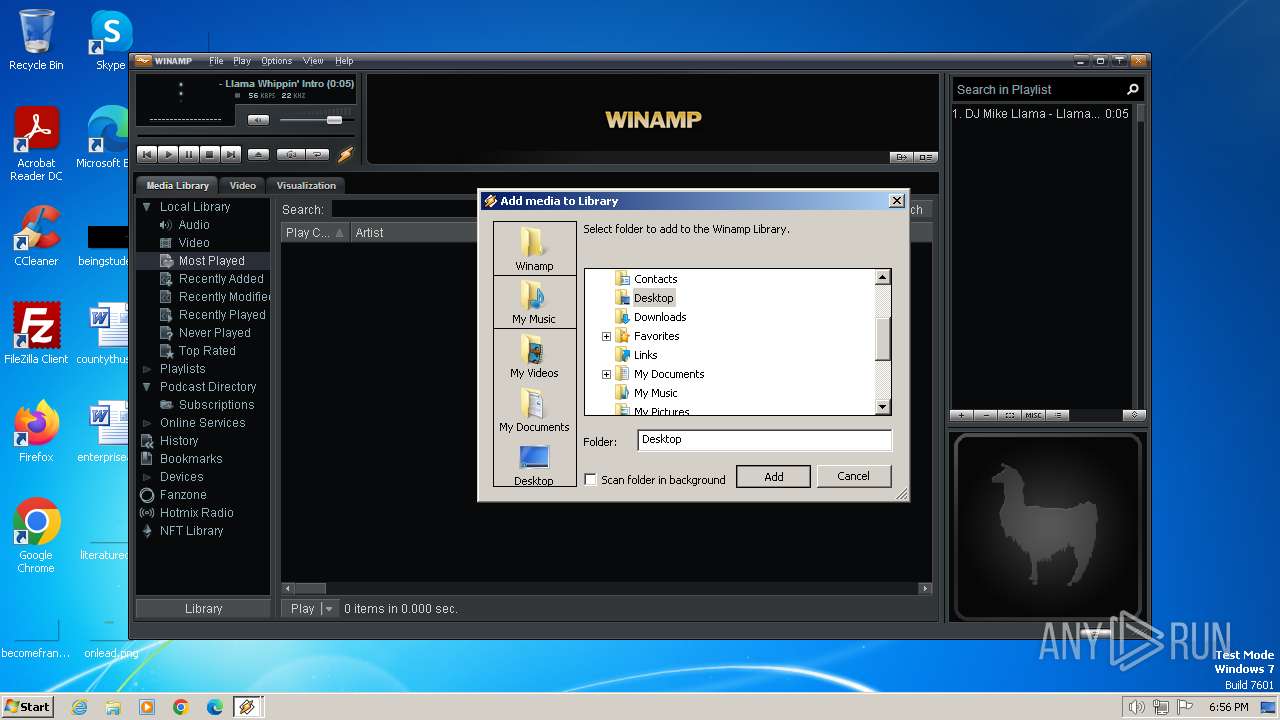Start playback with the Play button
1280x720 pixels.
168,154
